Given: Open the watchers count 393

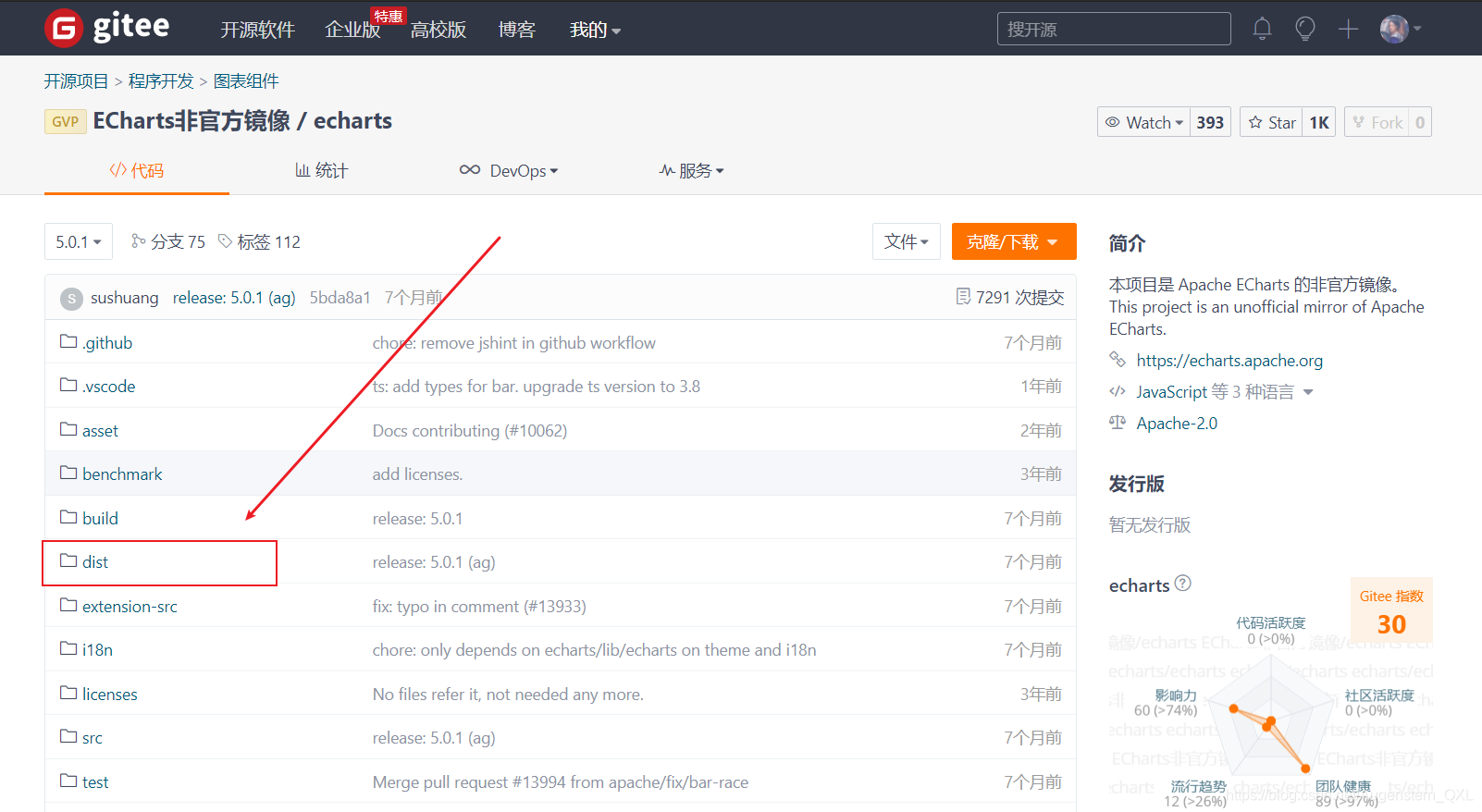Looking at the screenshot, I should click(1210, 122).
